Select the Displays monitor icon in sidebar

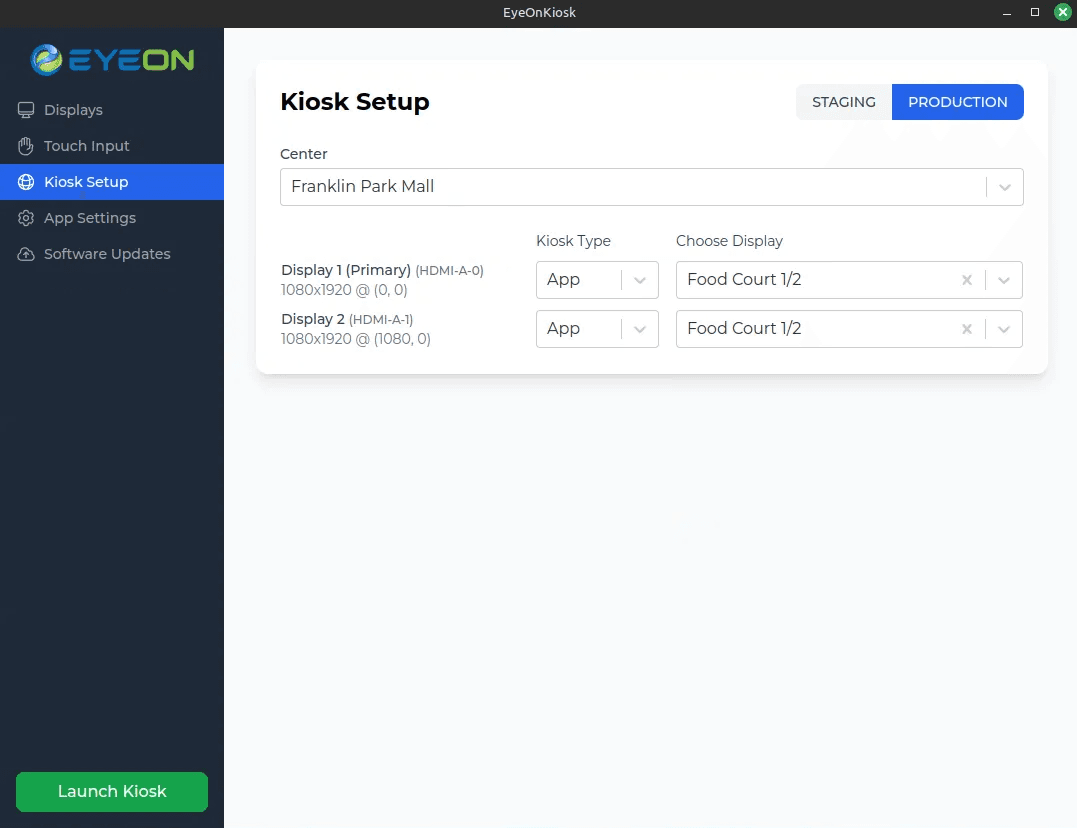[x=24, y=110]
